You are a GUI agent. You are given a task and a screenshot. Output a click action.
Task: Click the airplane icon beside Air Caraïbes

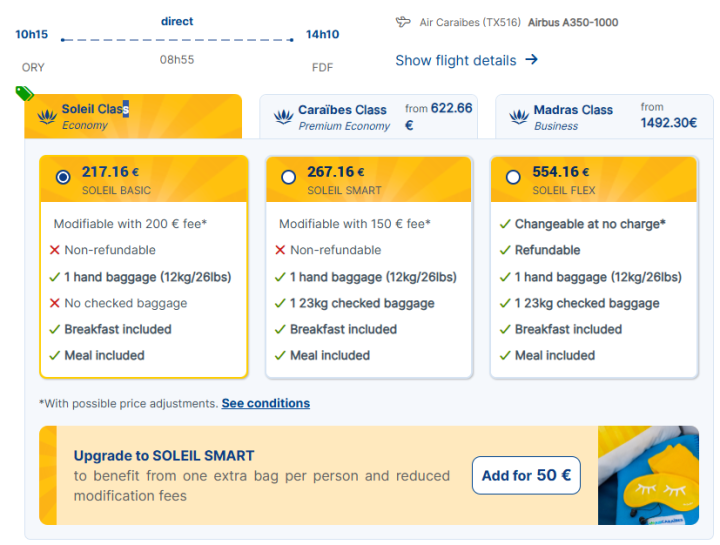click(x=403, y=22)
